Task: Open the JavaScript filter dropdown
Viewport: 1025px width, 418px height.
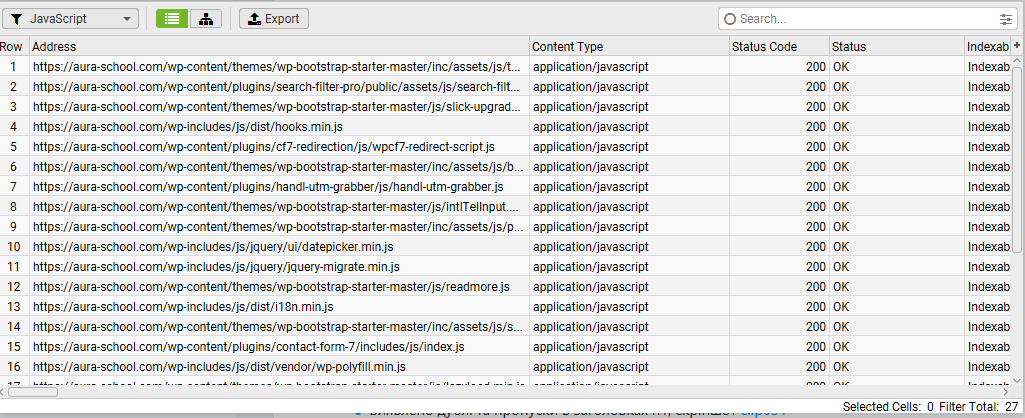Action: [x=71, y=19]
